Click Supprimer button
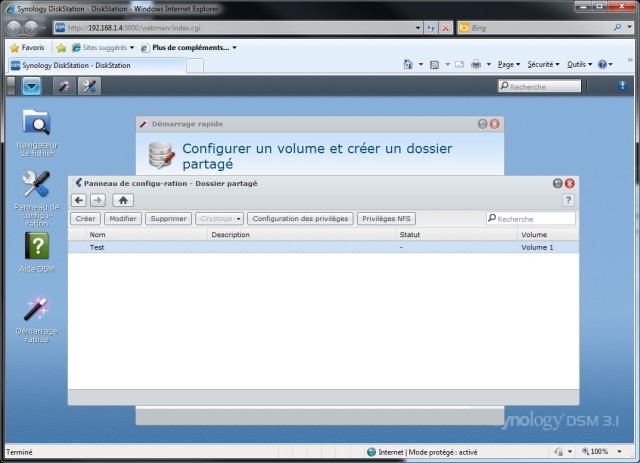640x463 pixels. 169,218
